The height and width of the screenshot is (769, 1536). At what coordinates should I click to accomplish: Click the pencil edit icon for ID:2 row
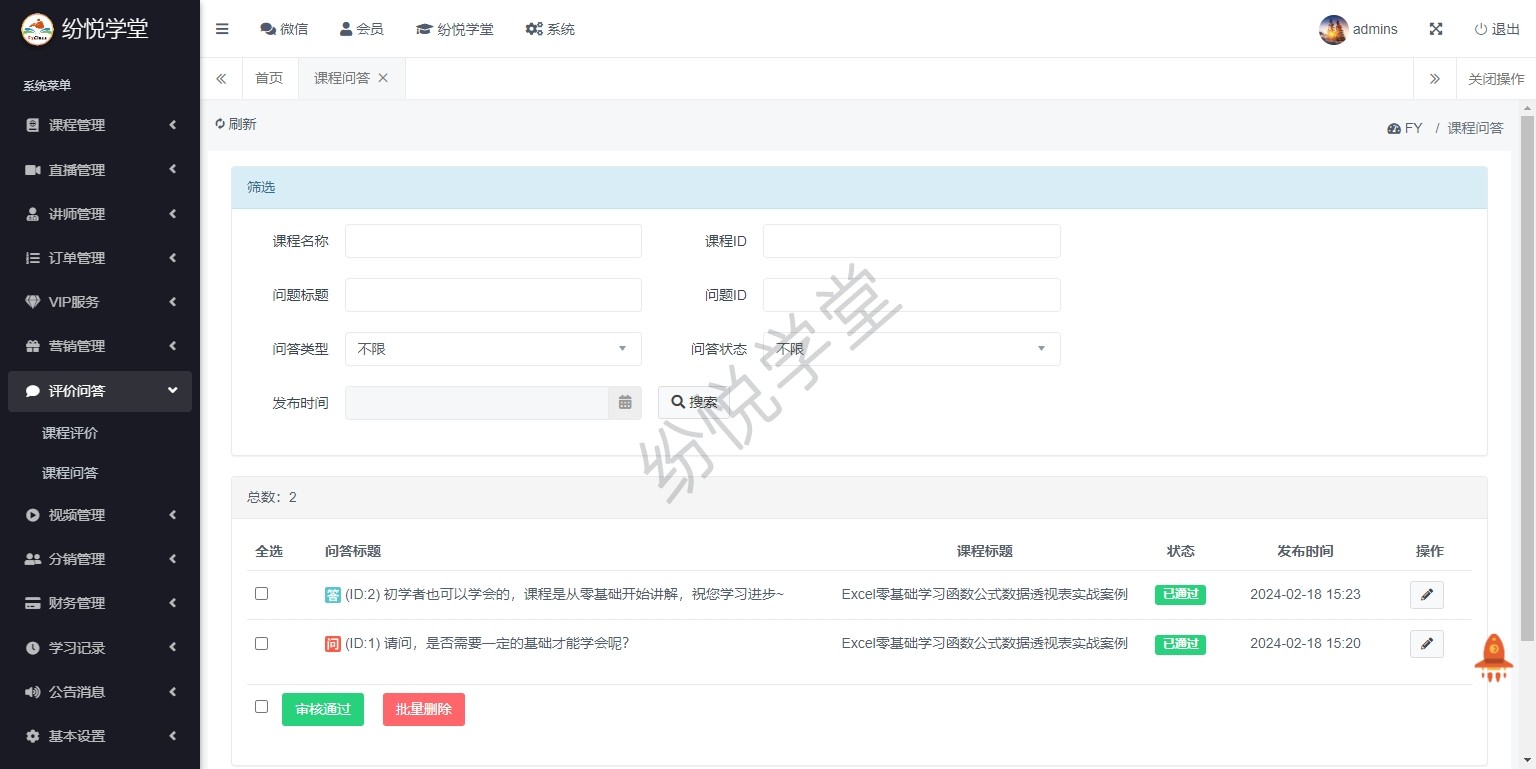[x=1426, y=595]
